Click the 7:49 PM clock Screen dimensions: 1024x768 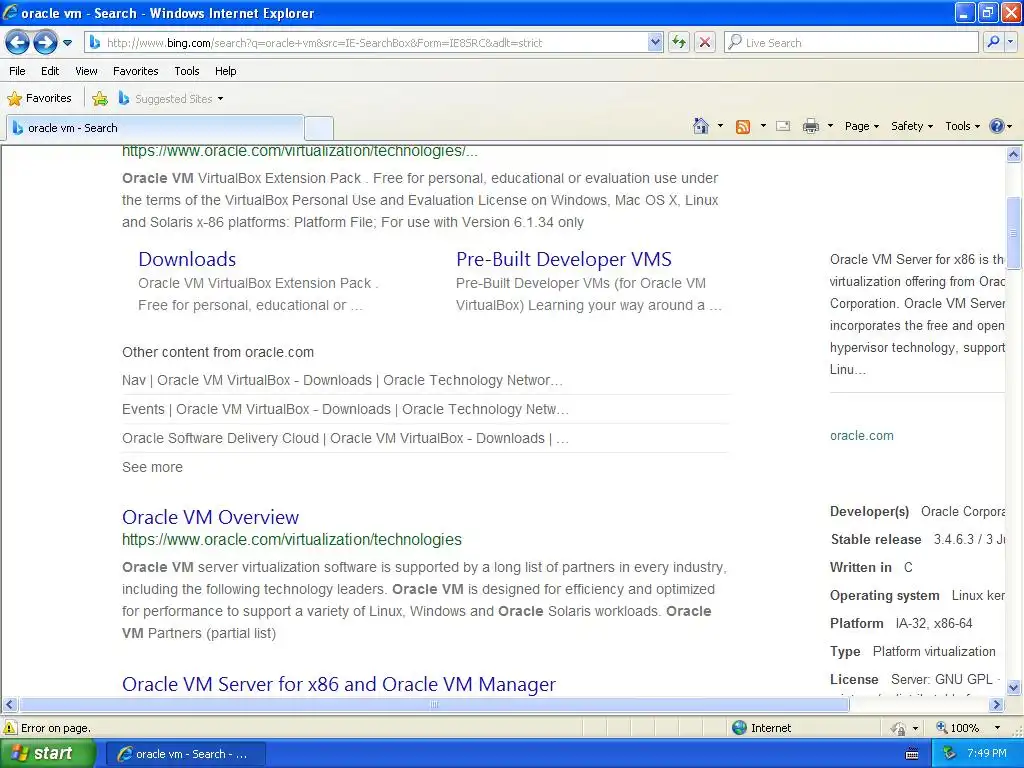tap(987, 754)
